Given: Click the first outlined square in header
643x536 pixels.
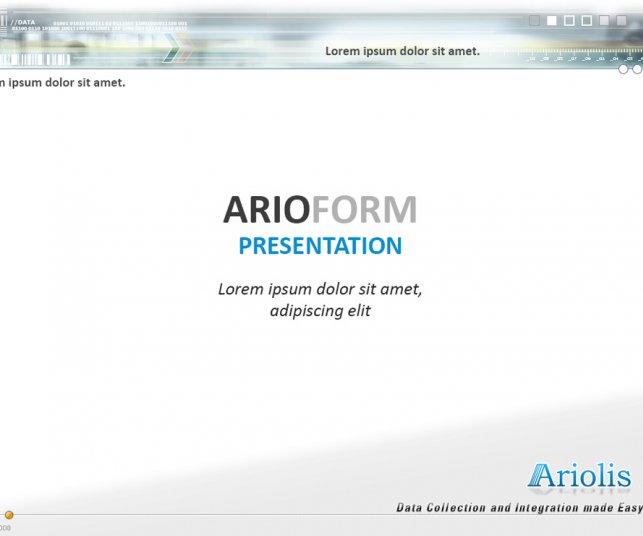Looking at the screenshot, I should 569,20.
